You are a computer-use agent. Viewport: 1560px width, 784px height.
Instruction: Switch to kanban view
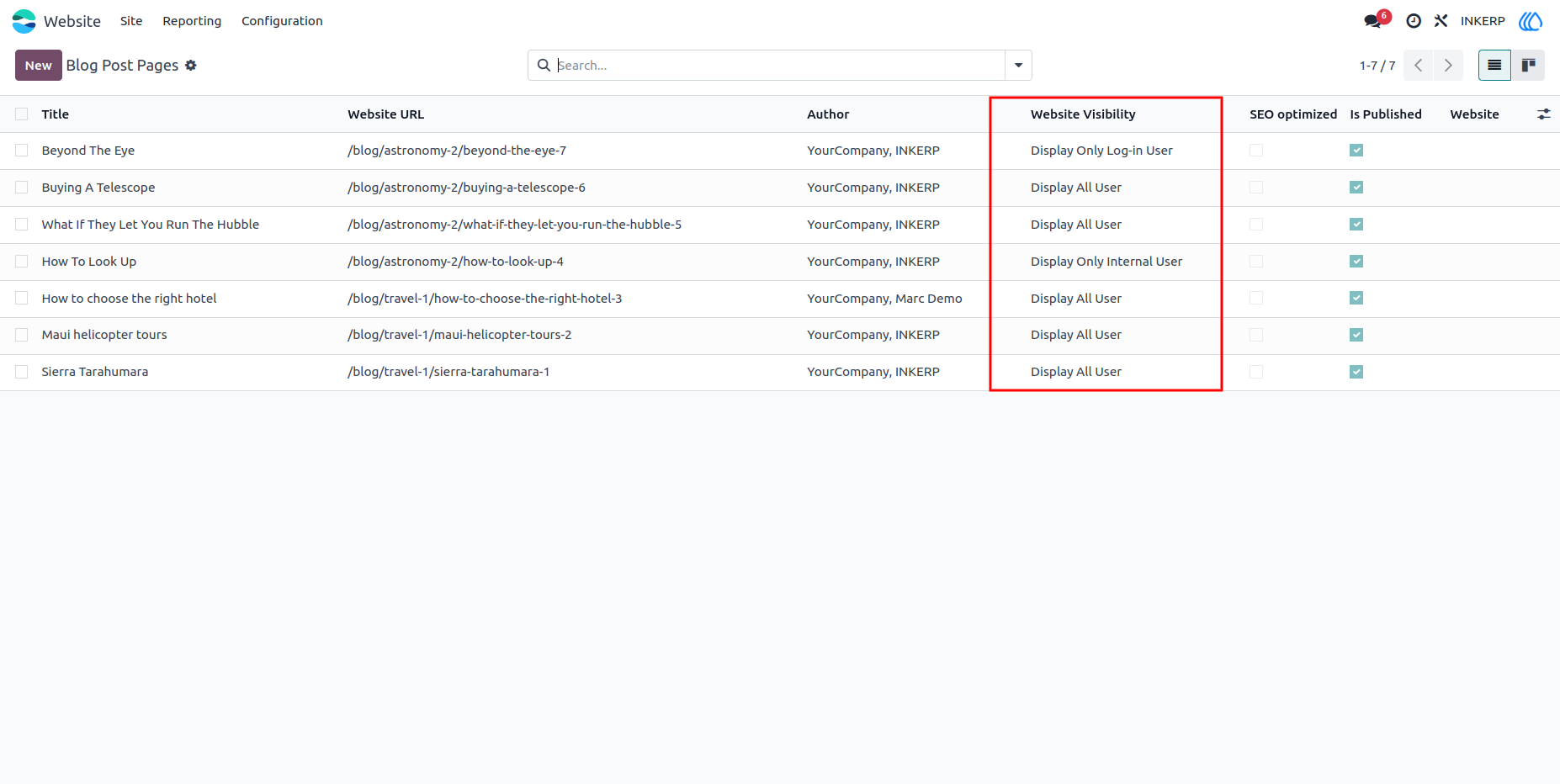(1528, 66)
